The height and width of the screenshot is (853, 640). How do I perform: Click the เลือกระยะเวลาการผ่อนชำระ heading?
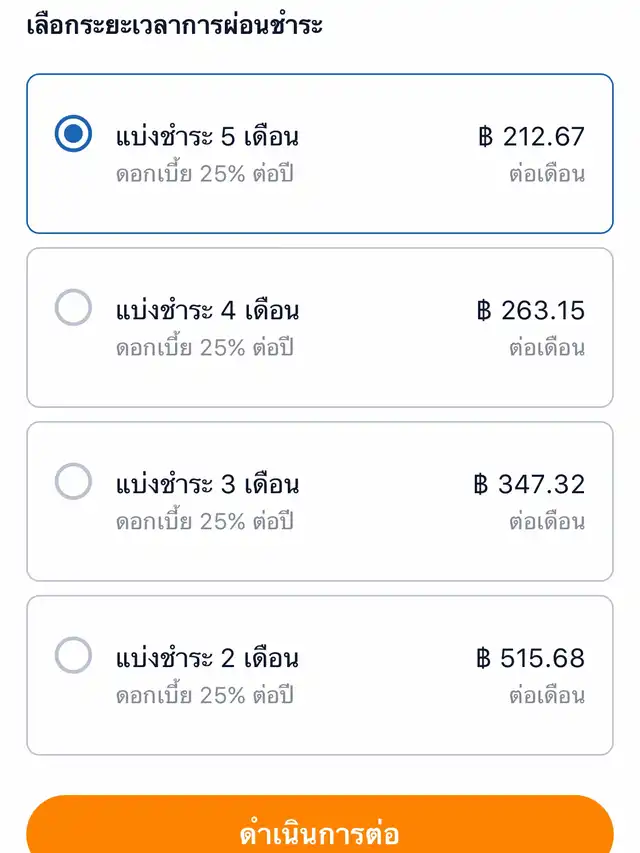tap(175, 24)
